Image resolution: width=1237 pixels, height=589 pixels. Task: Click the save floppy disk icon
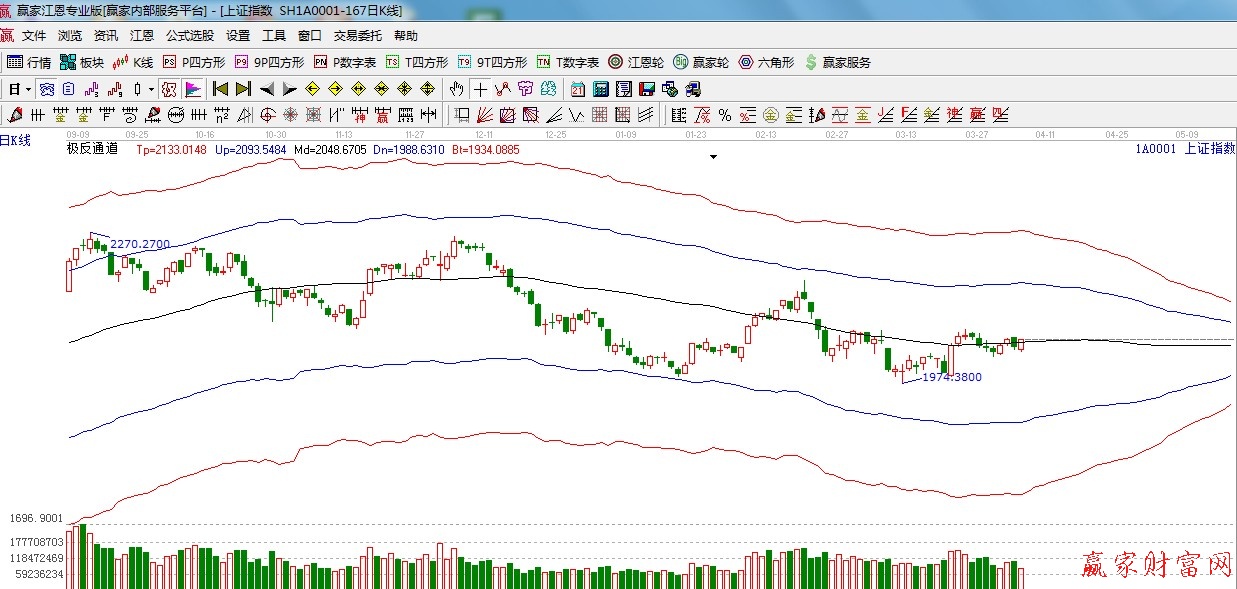tap(646, 89)
